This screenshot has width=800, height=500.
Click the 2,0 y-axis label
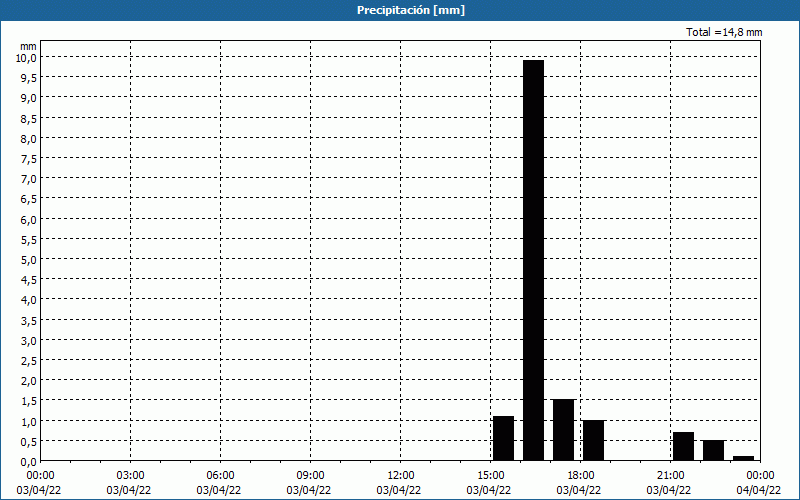point(29,381)
